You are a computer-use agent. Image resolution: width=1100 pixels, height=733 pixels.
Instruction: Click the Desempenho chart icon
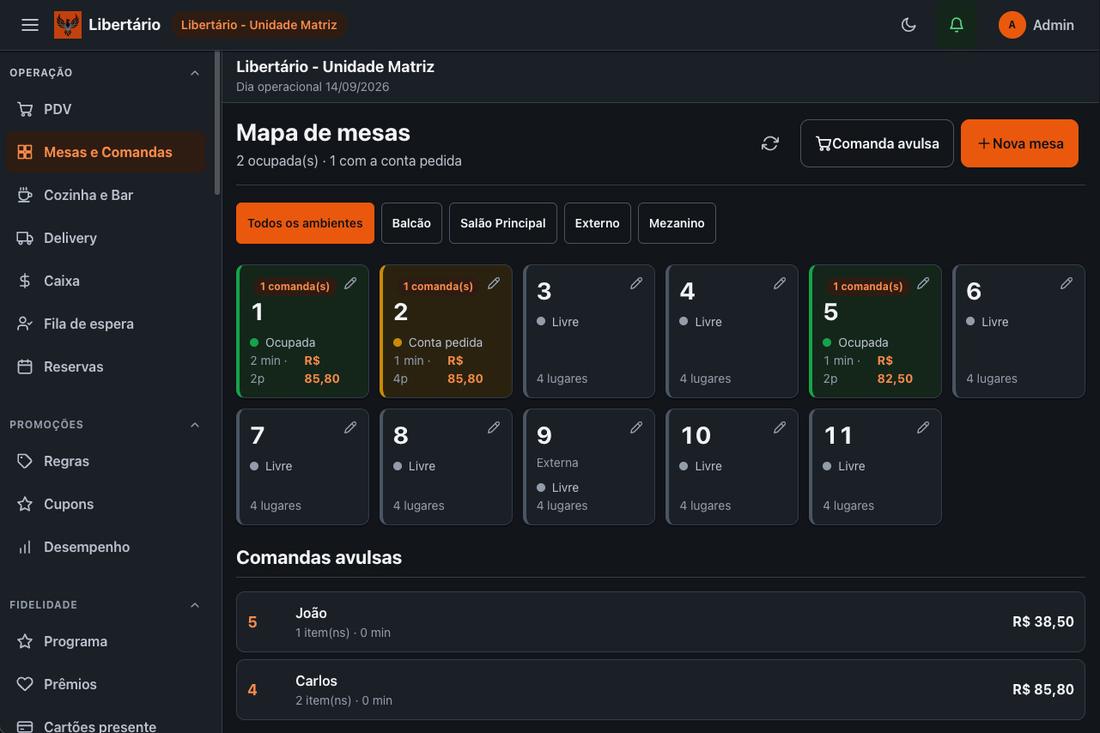pyautogui.click(x=25, y=547)
